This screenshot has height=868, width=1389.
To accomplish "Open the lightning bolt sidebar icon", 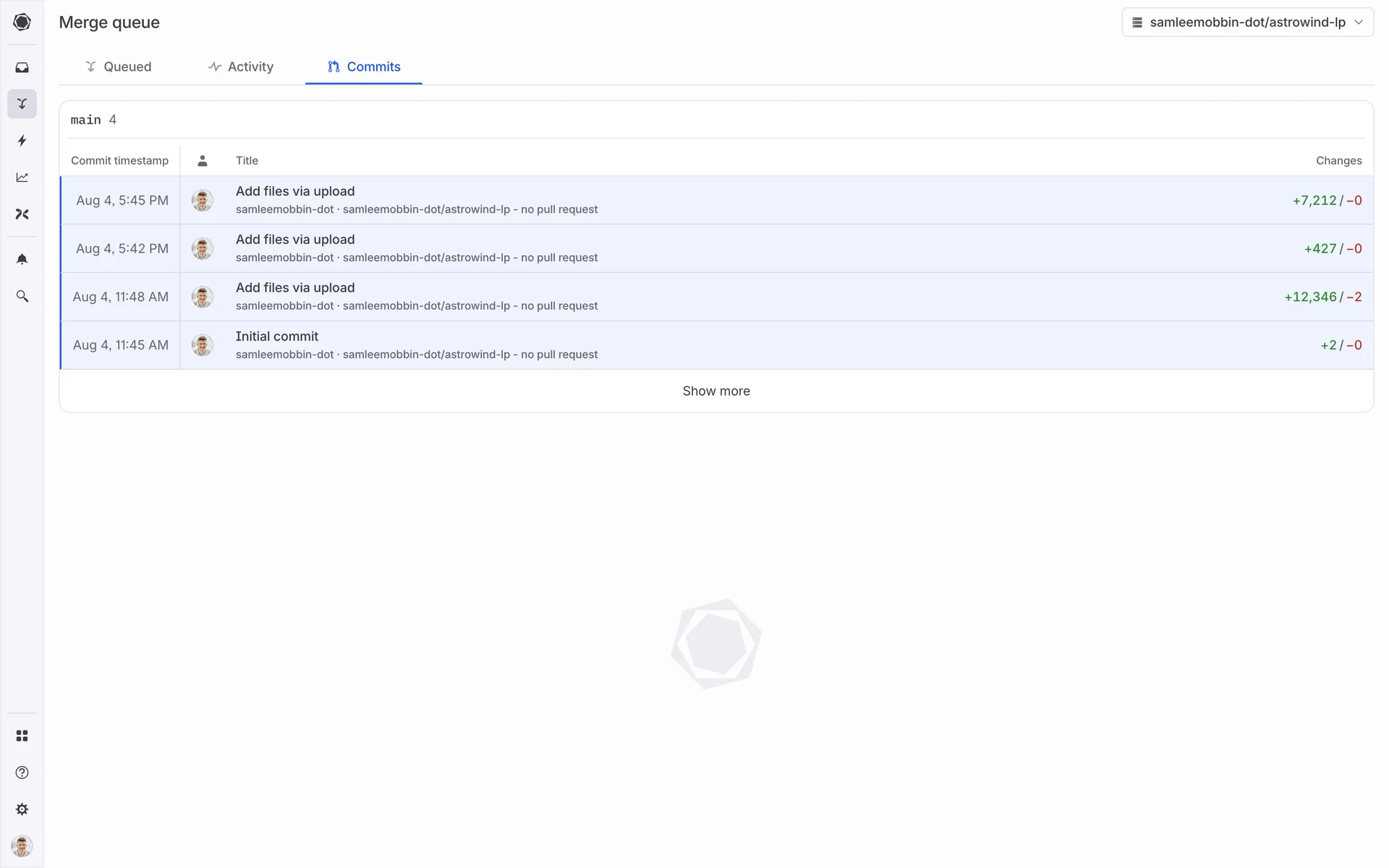I will [22, 140].
